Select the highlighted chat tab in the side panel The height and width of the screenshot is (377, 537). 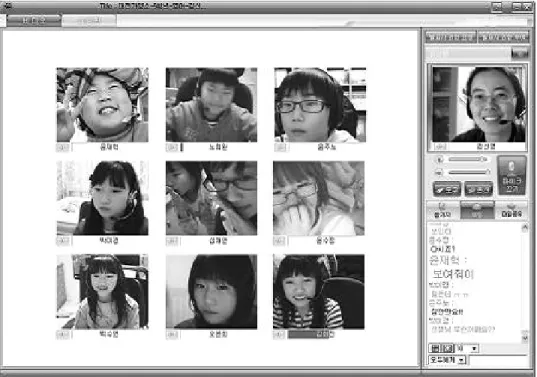pos(477,210)
